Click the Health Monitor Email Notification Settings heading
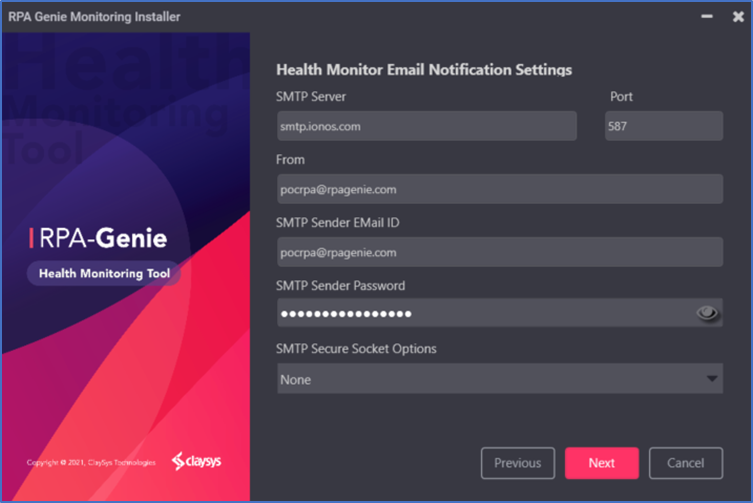This screenshot has width=753, height=503. click(x=423, y=70)
